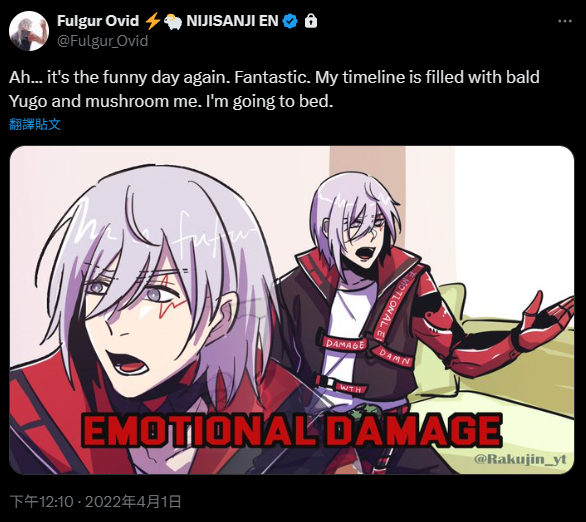Screen dimensions: 586x522
Task: Click the DAMAGE strap on the vest
Action: (x=345, y=344)
